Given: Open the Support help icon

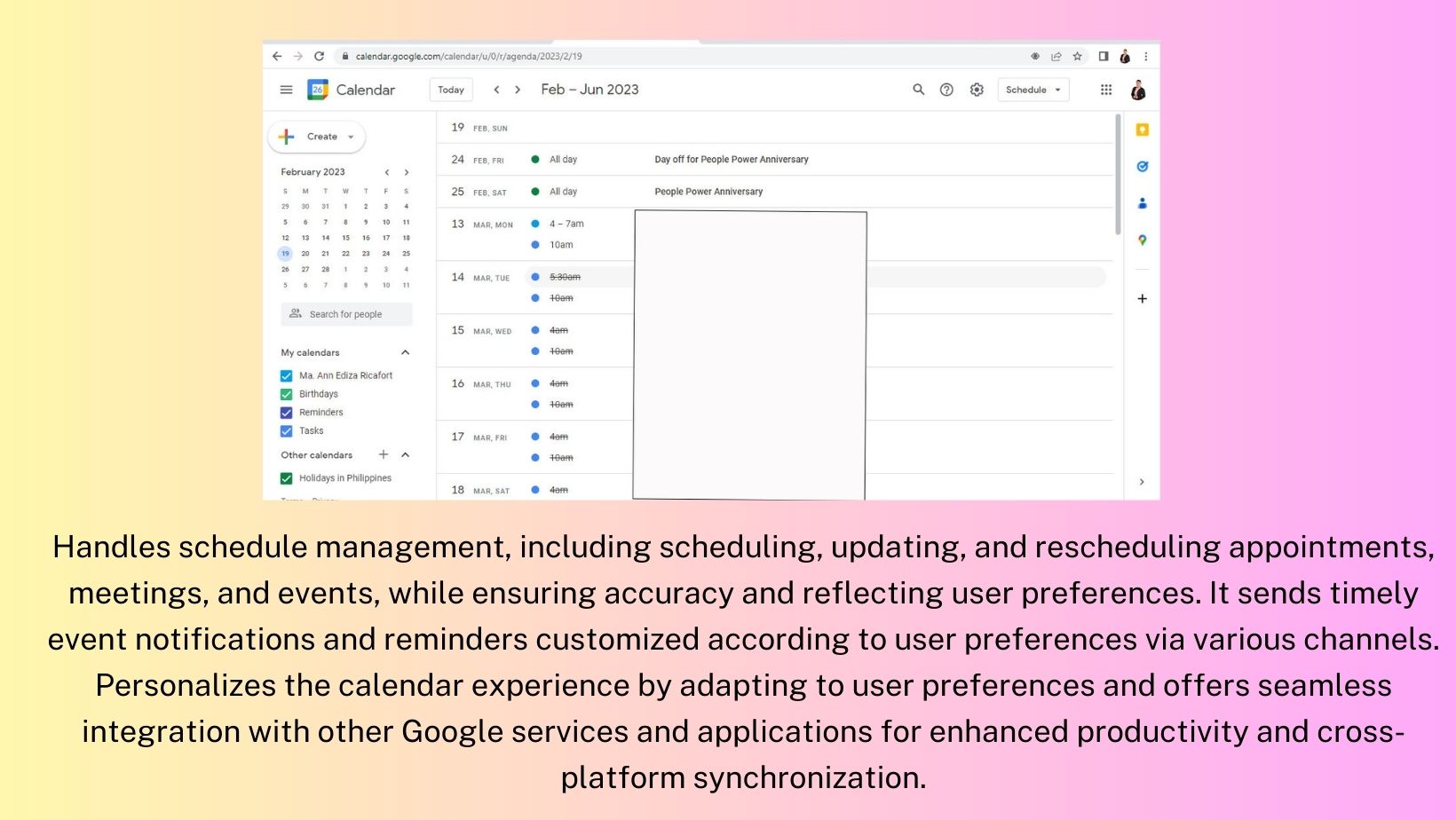Looking at the screenshot, I should coord(946,90).
